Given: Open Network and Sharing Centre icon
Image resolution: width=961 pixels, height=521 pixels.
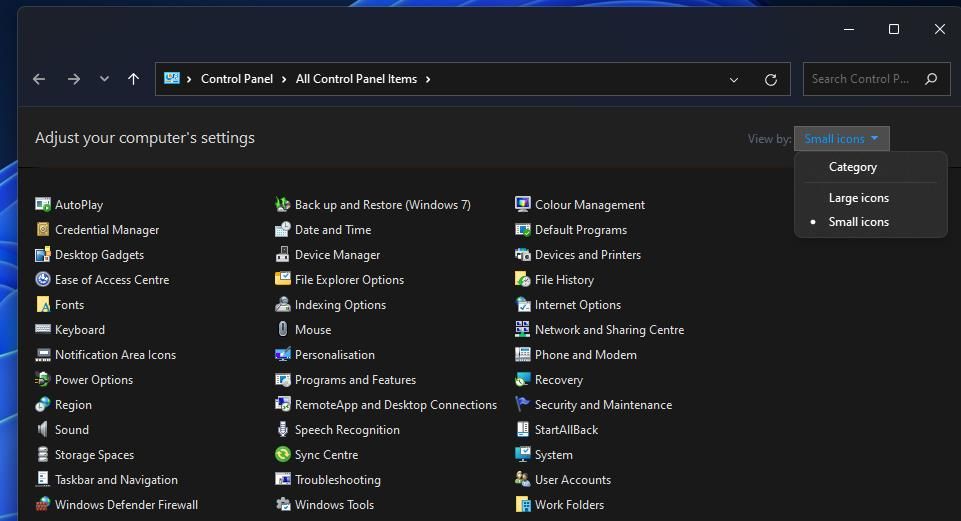Looking at the screenshot, I should click(523, 330).
